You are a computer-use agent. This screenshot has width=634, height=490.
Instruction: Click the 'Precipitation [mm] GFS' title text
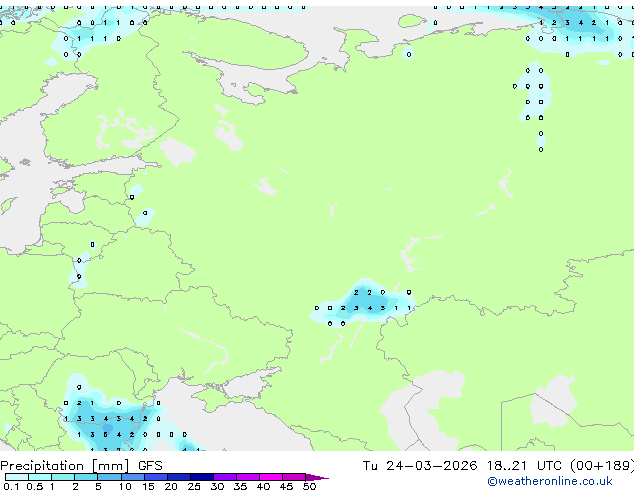(x=81, y=466)
